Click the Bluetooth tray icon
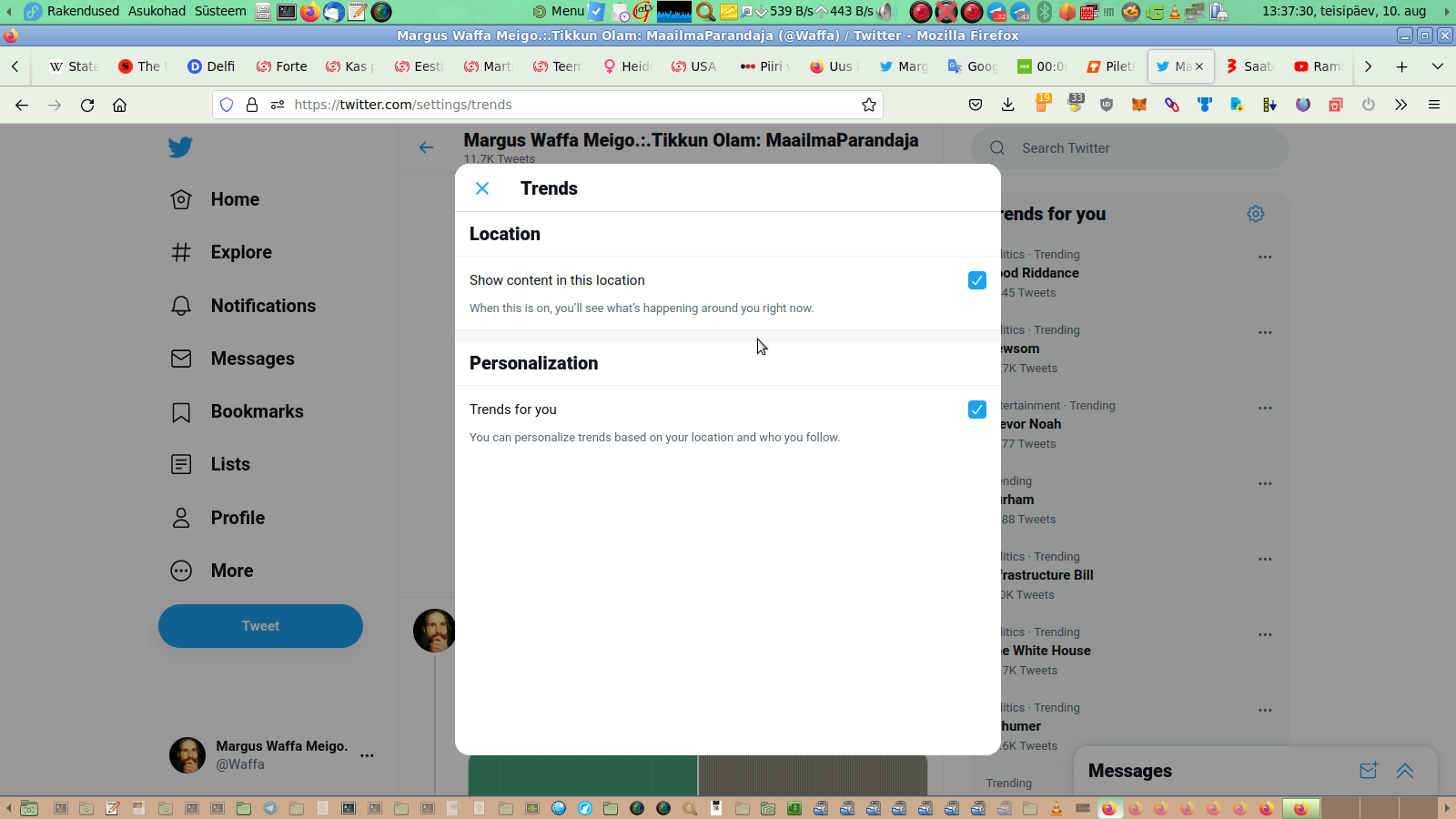Image resolution: width=1456 pixels, height=819 pixels. [1045, 12]
